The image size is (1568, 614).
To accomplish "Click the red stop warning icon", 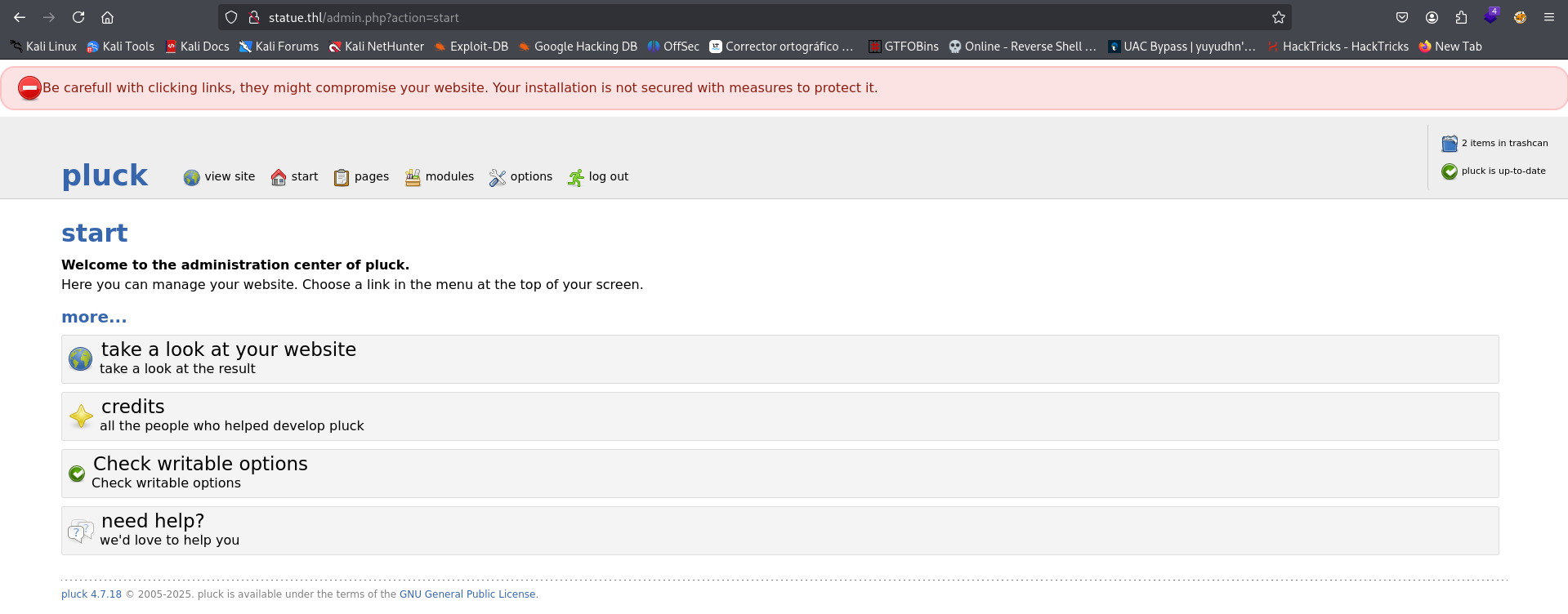I will pyautogui.click(x=29, y=88).
